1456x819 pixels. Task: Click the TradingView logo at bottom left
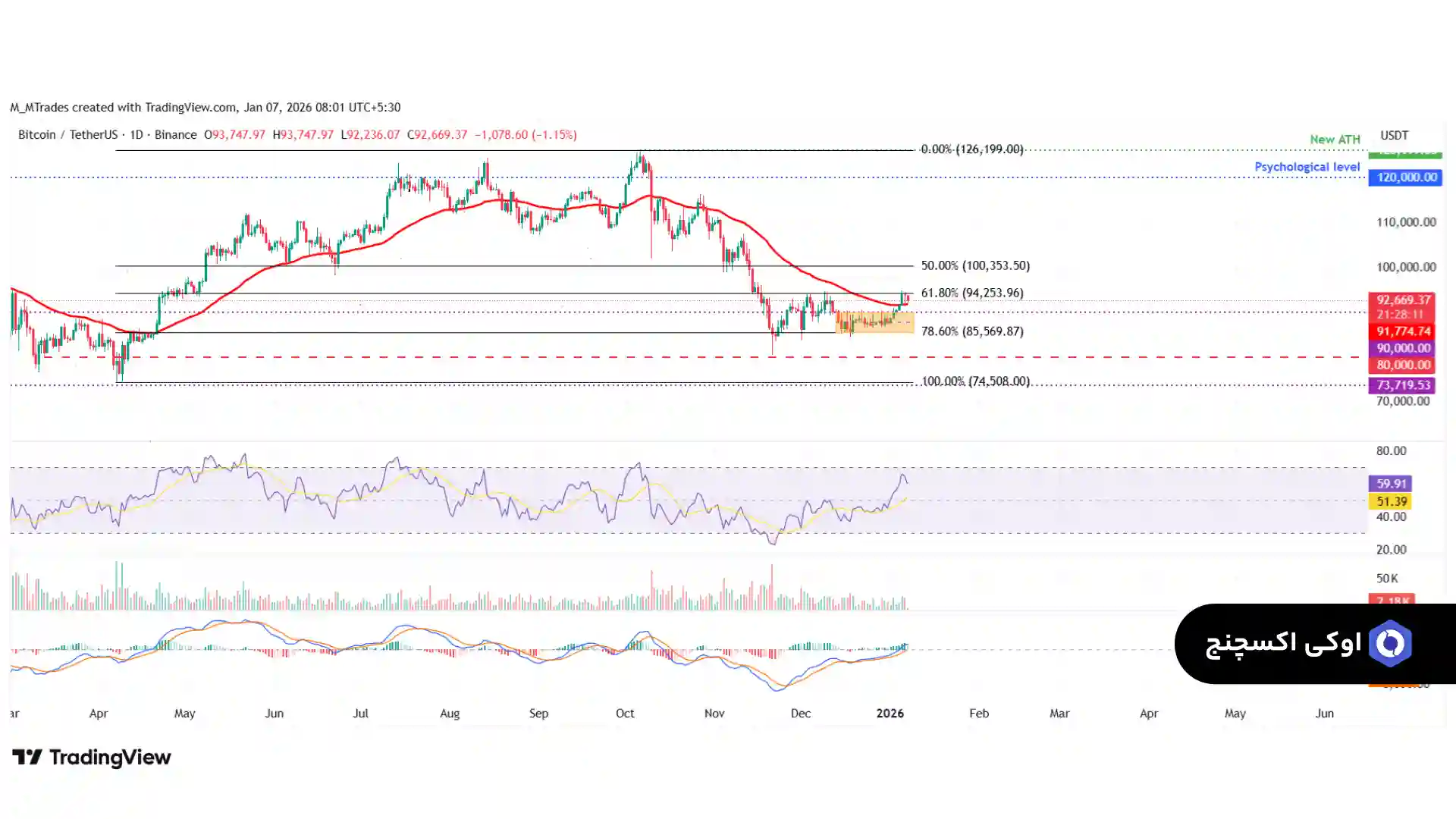click(92, 758)
